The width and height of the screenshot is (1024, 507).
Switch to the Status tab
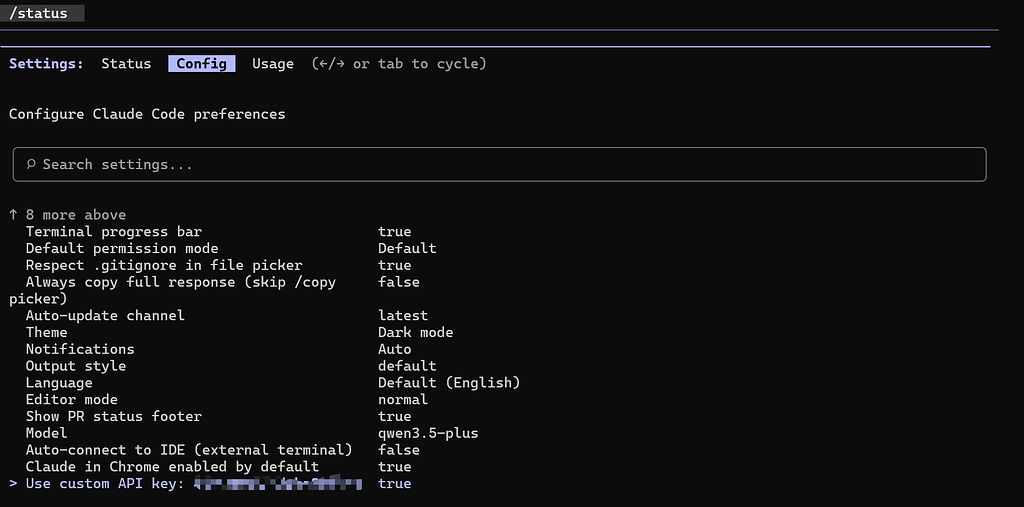[126, 64]
